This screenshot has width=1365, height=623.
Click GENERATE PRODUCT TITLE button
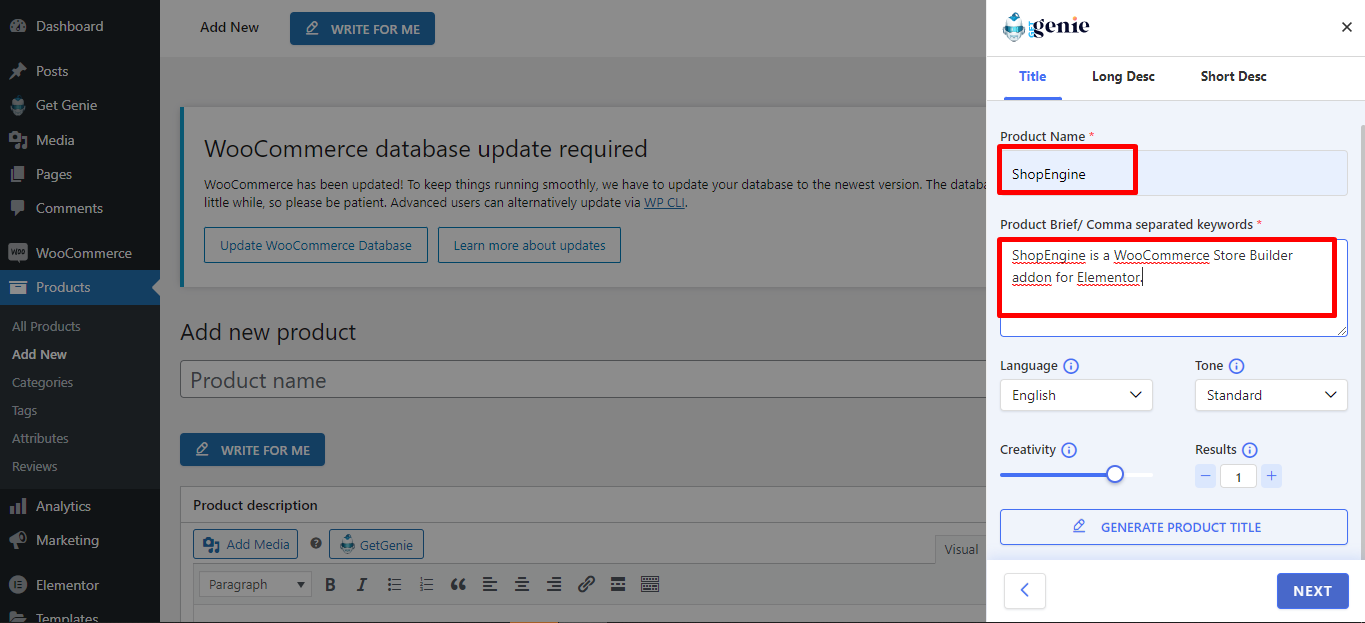[x=1174, y=527]
